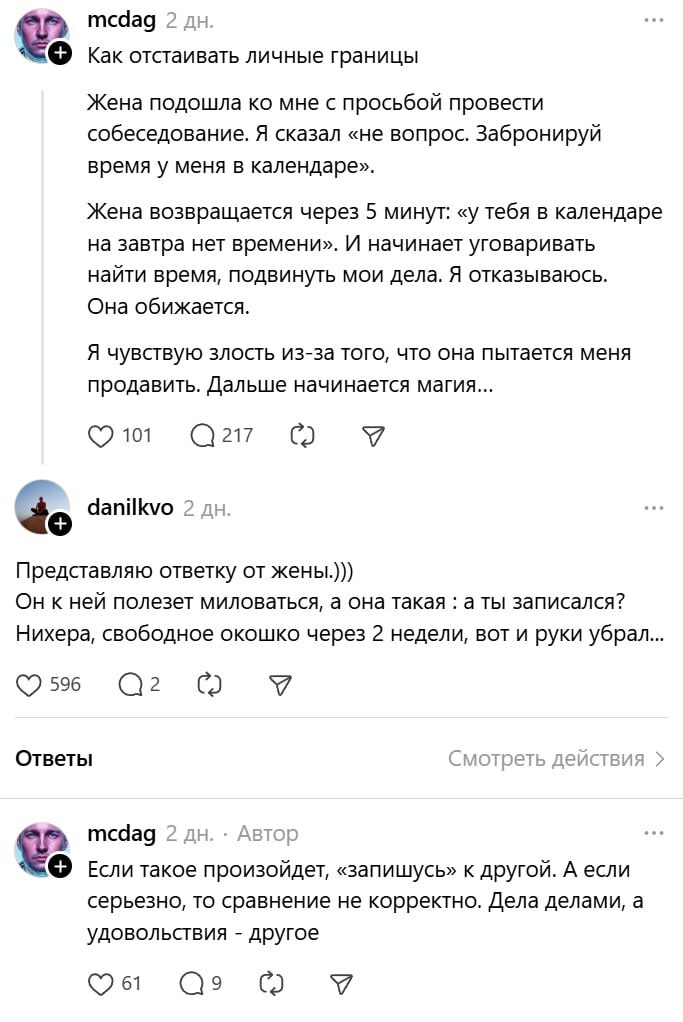Repost the first mcdag post
Viewport: 683px width, 1022px height.
coord(302,436)
